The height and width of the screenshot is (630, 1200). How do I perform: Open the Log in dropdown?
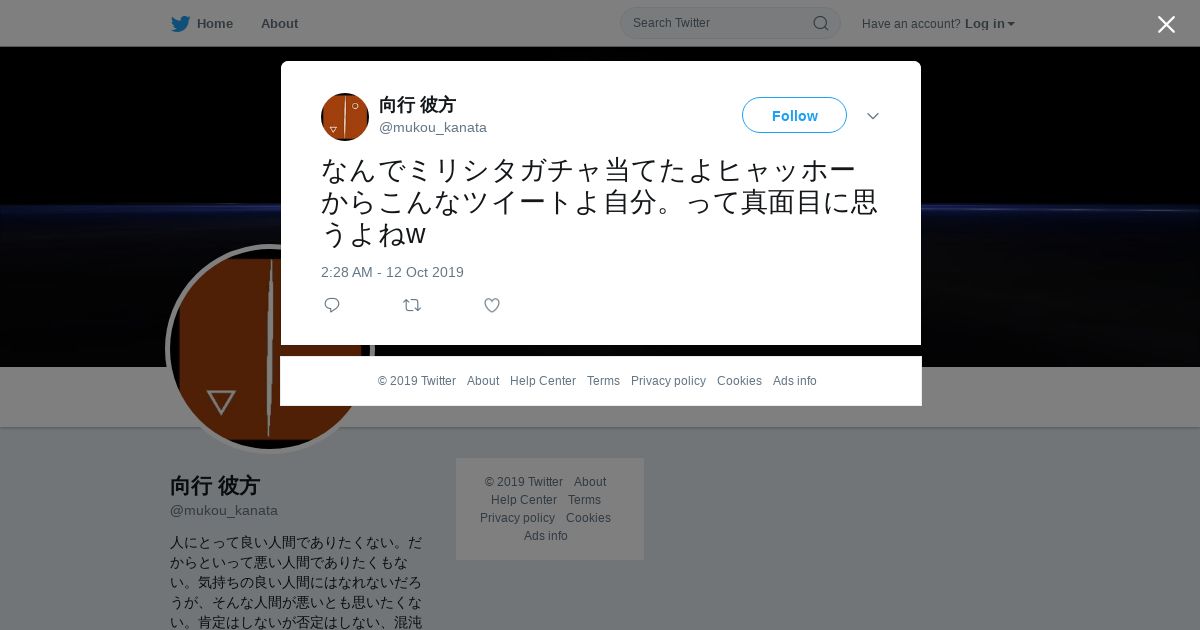(990, 23)
